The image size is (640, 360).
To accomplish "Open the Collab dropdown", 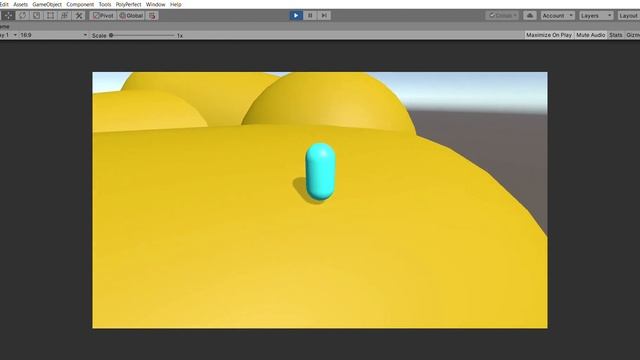I will click(502, 16).
